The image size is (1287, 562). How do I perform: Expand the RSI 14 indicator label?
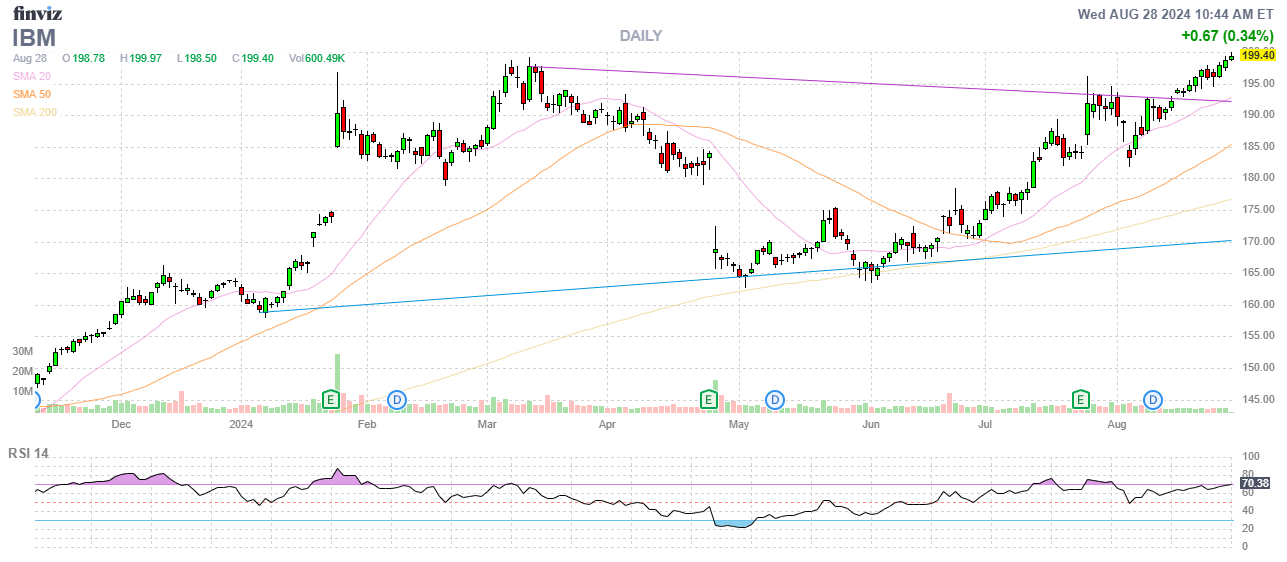[x=30, y=453]
